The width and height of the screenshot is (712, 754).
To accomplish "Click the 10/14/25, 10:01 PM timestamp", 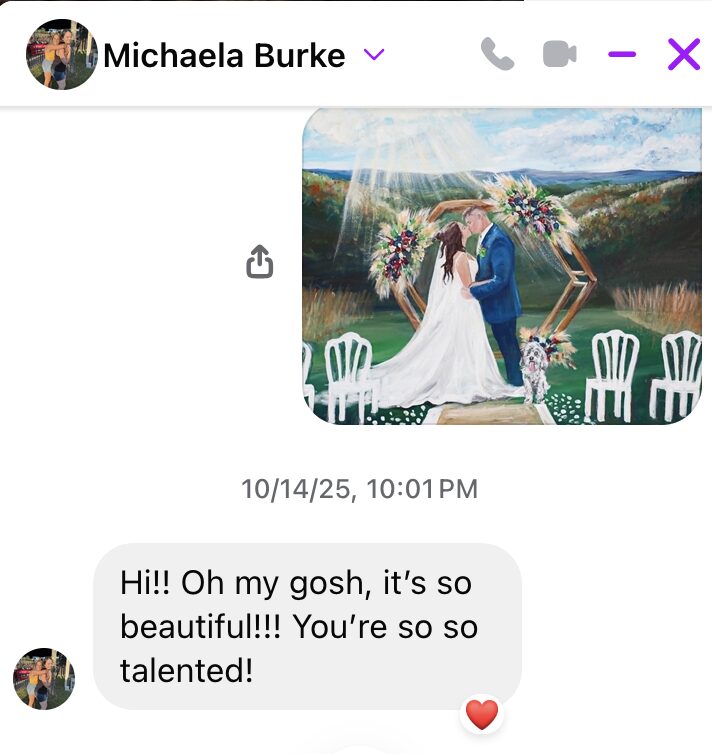I will pyautogui.click(x=359, y=489).
